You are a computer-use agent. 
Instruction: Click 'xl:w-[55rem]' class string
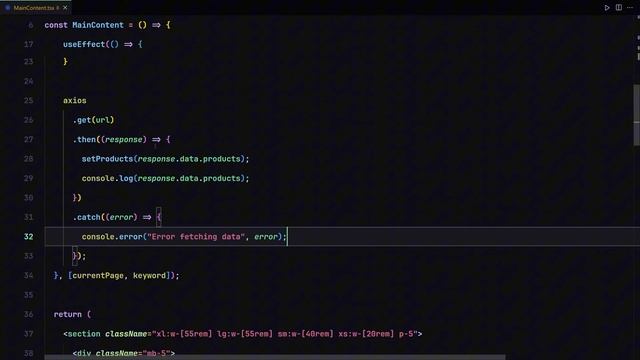coord(184,334)
